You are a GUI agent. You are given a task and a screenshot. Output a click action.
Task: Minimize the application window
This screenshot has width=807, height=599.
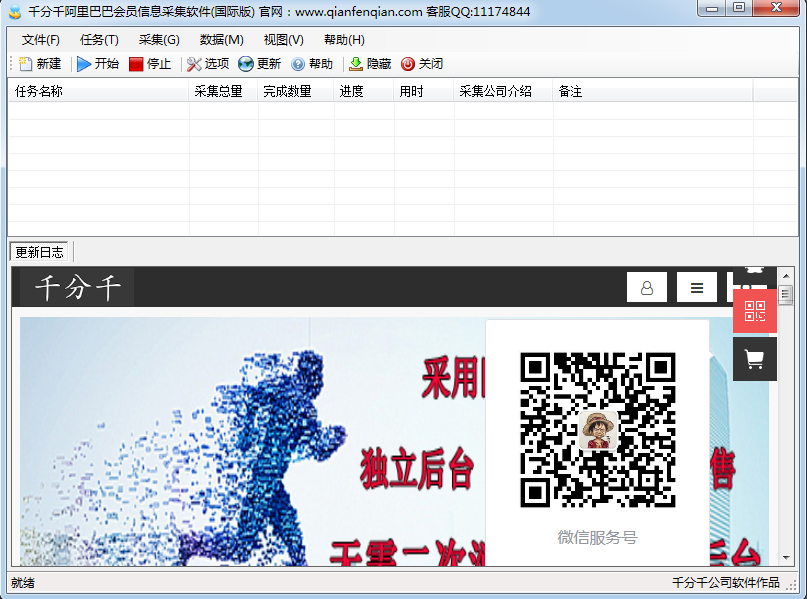tap(712, 8)
